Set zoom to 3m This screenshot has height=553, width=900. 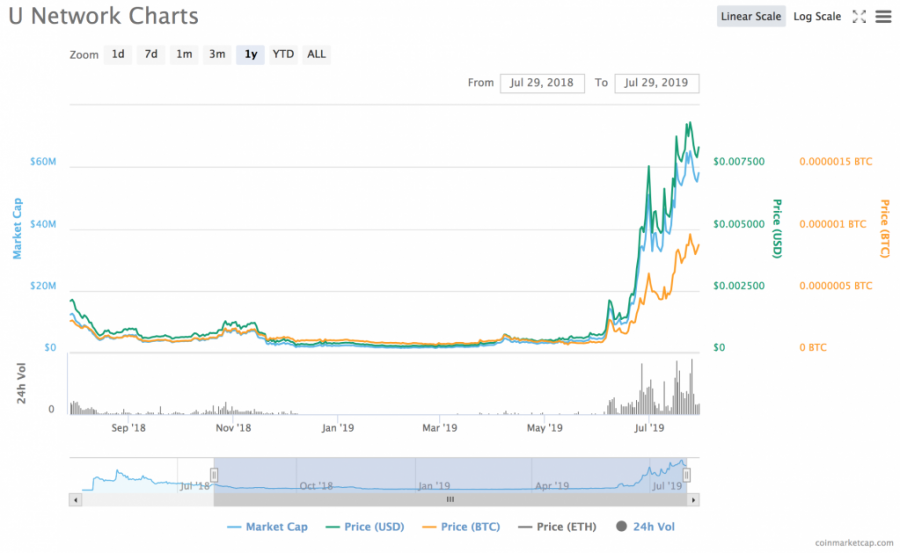[217, 55]
